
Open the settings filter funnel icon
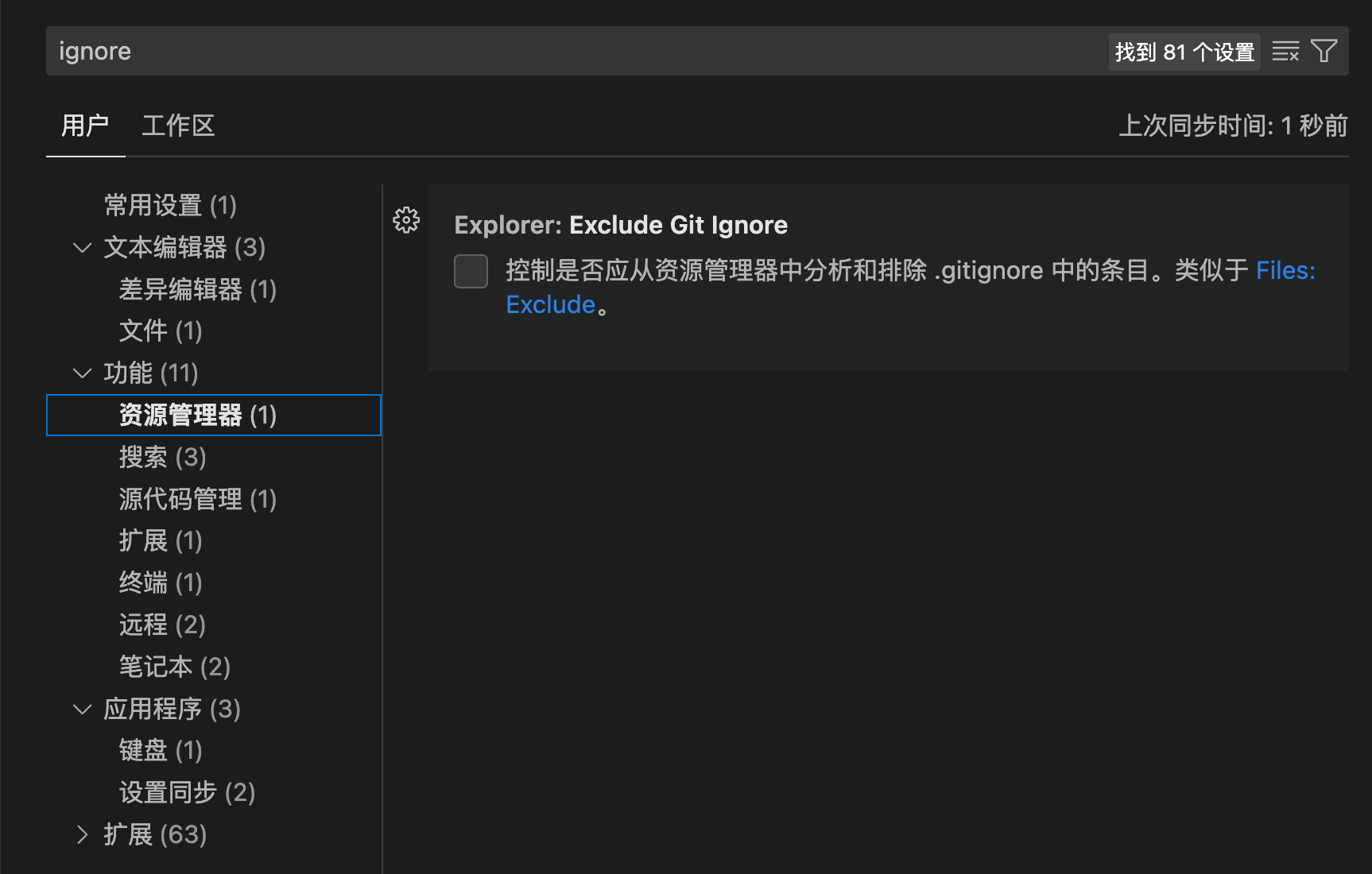[1324, 50]
